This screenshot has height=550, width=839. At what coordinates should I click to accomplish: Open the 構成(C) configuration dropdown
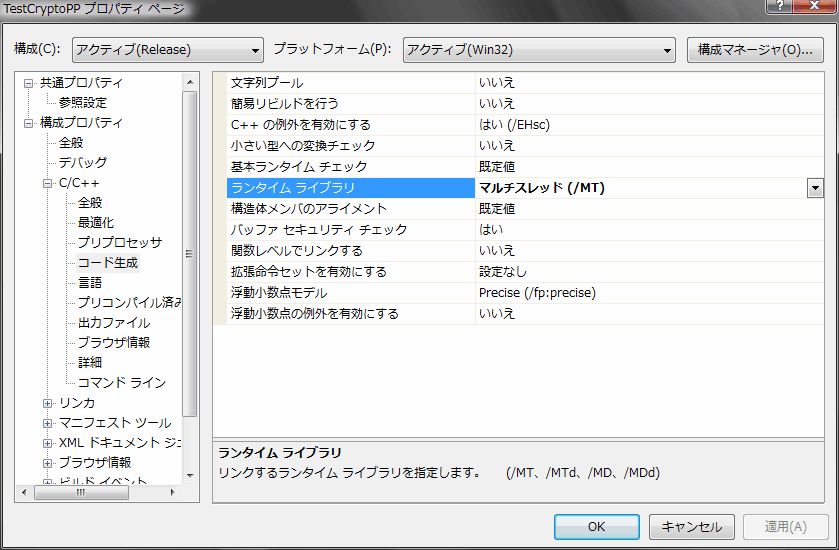tap(167, 50)
